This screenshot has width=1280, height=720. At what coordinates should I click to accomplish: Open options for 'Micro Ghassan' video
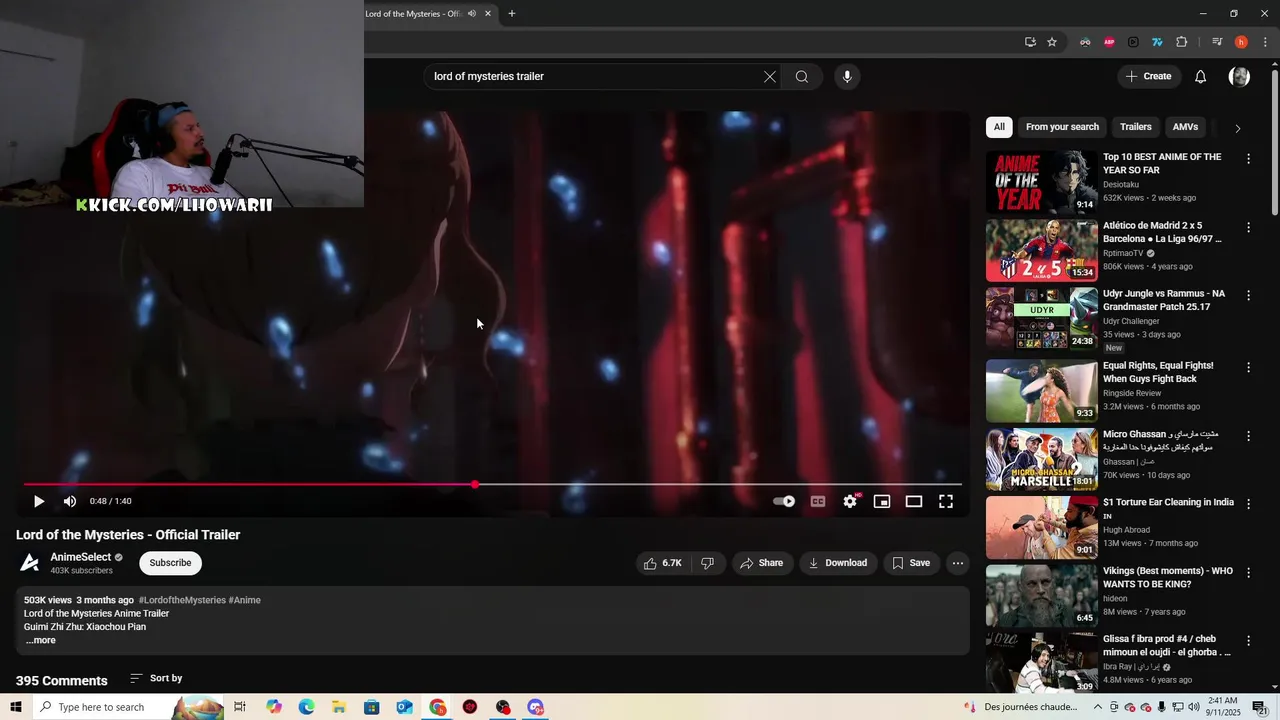pyautogui.click(x=1248, y=436)
